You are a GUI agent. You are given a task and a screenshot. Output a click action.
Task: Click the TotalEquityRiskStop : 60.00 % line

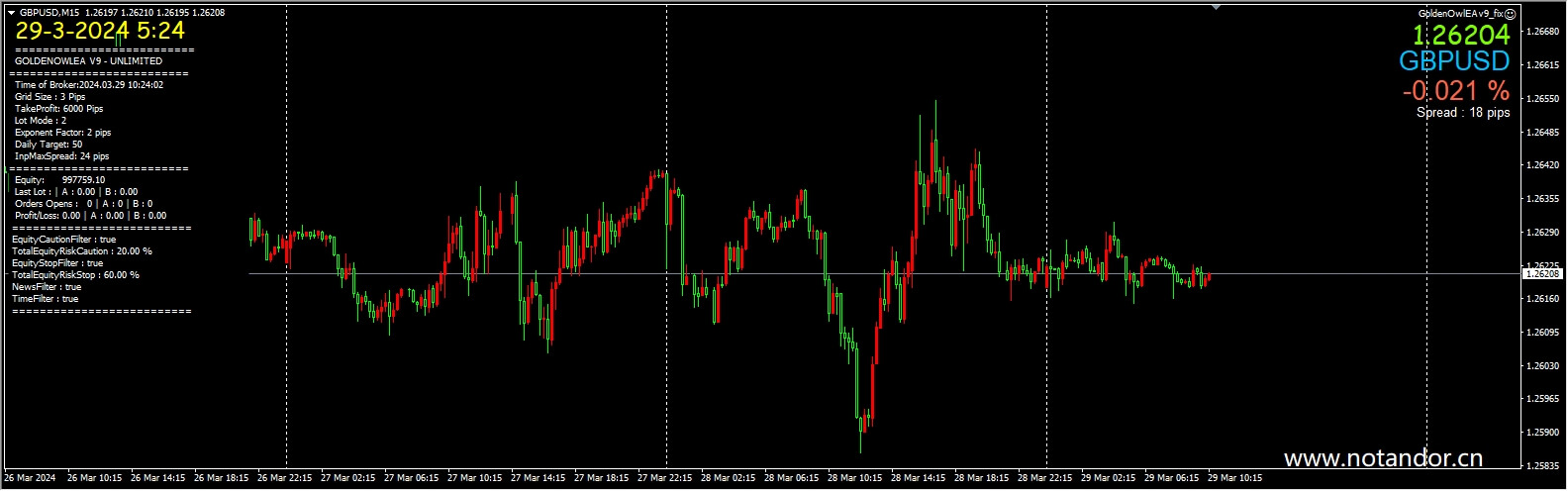point(75,275)
